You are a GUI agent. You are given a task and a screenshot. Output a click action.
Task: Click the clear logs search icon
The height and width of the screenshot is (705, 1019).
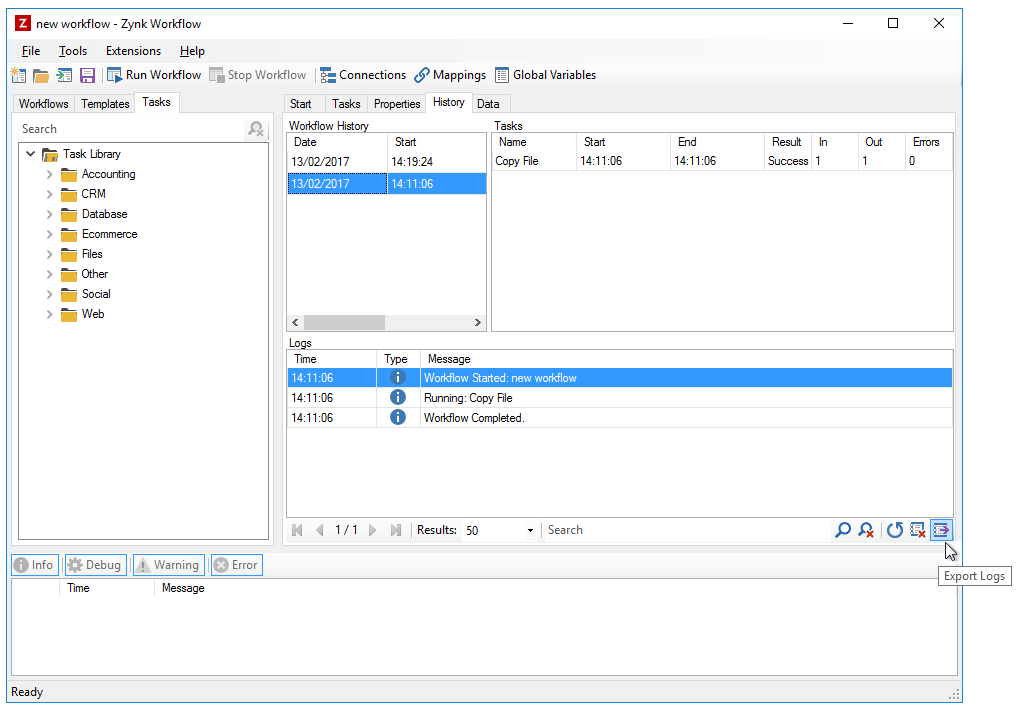pos(866,530)
